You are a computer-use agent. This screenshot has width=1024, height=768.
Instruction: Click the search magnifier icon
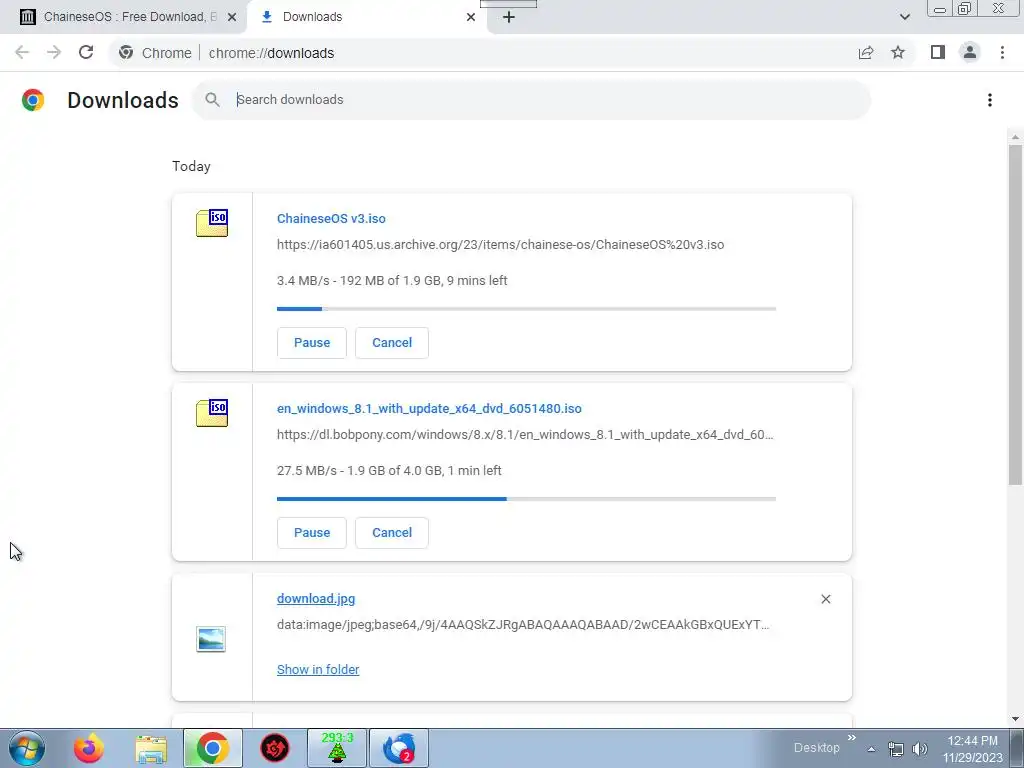coord(212,100)
